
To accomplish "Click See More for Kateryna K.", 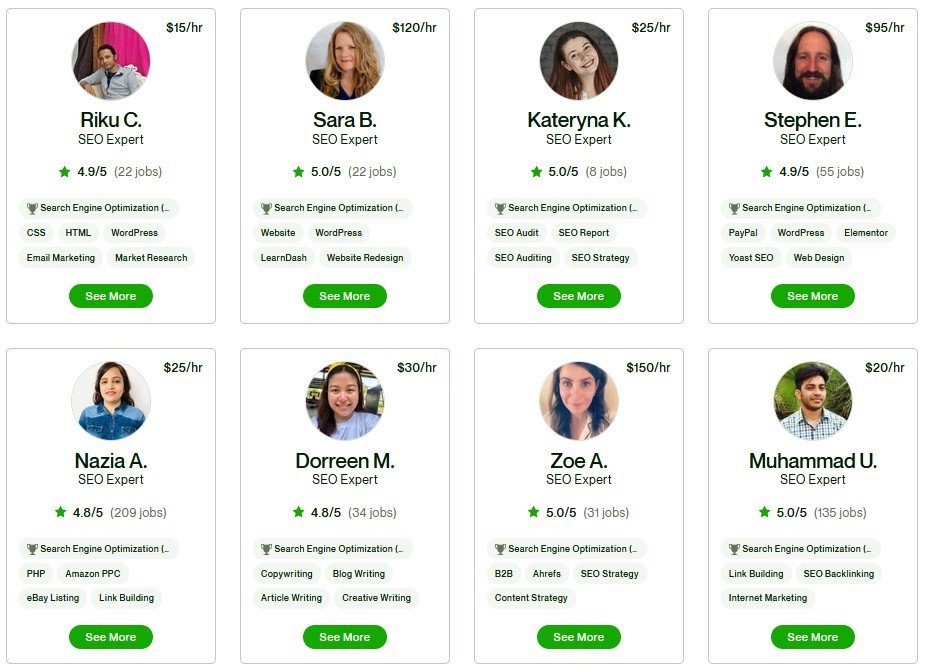I will [578, 296].
